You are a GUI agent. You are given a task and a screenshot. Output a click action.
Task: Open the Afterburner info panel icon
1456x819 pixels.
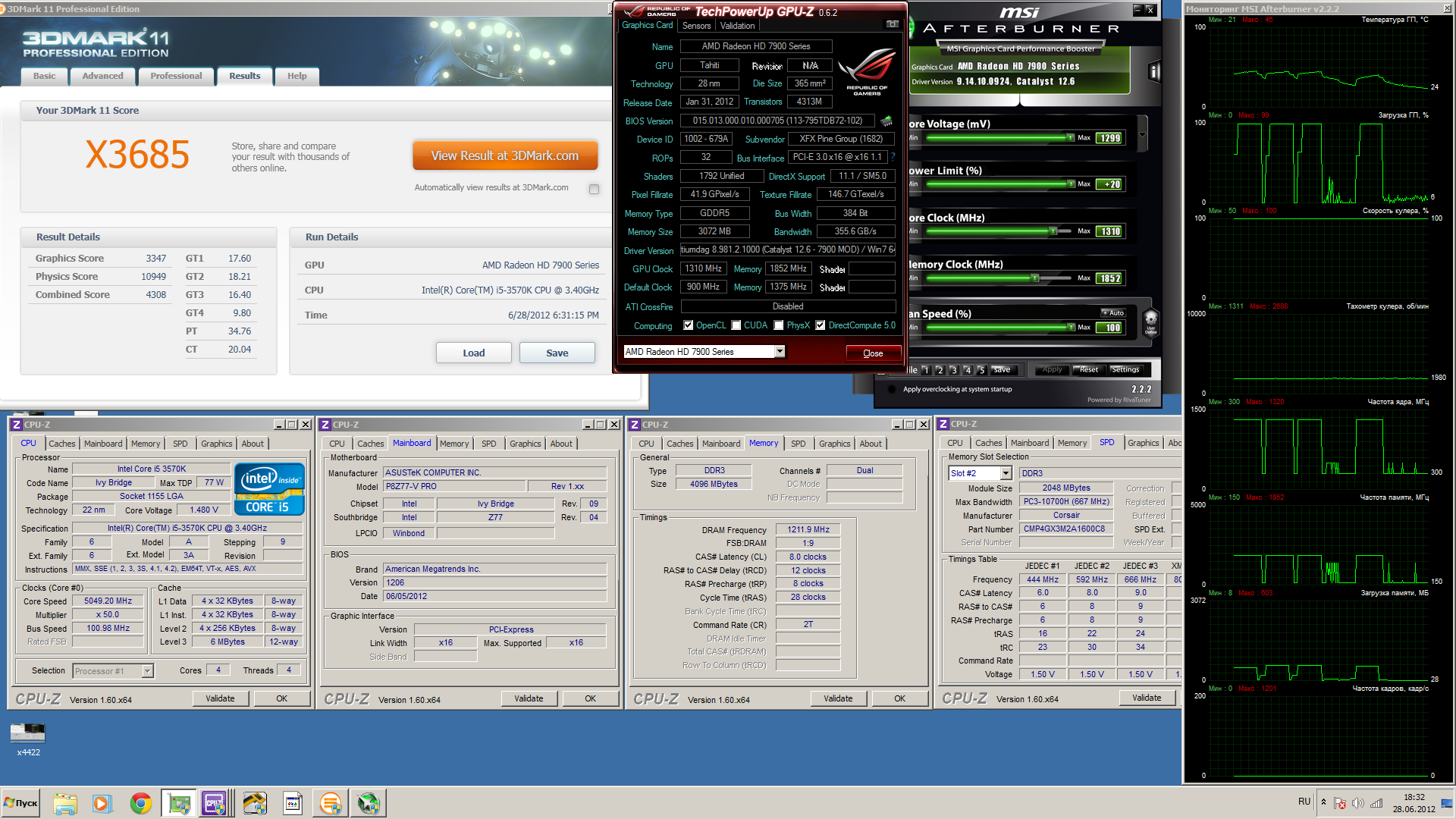1154,71
